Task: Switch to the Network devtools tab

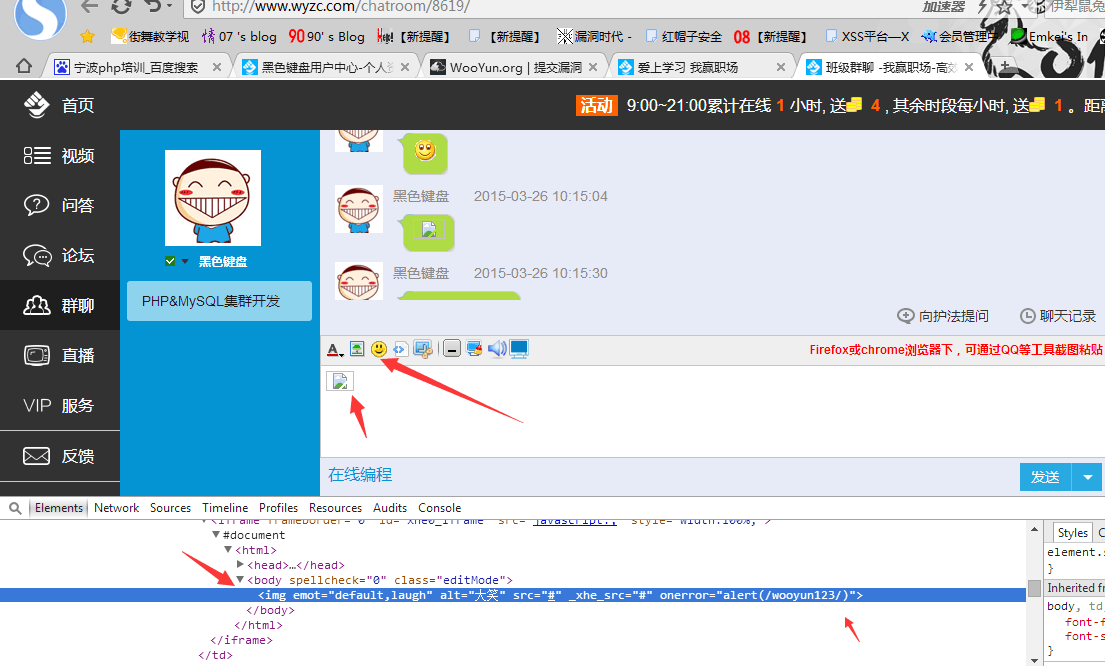Action: [x=116, y=507]
